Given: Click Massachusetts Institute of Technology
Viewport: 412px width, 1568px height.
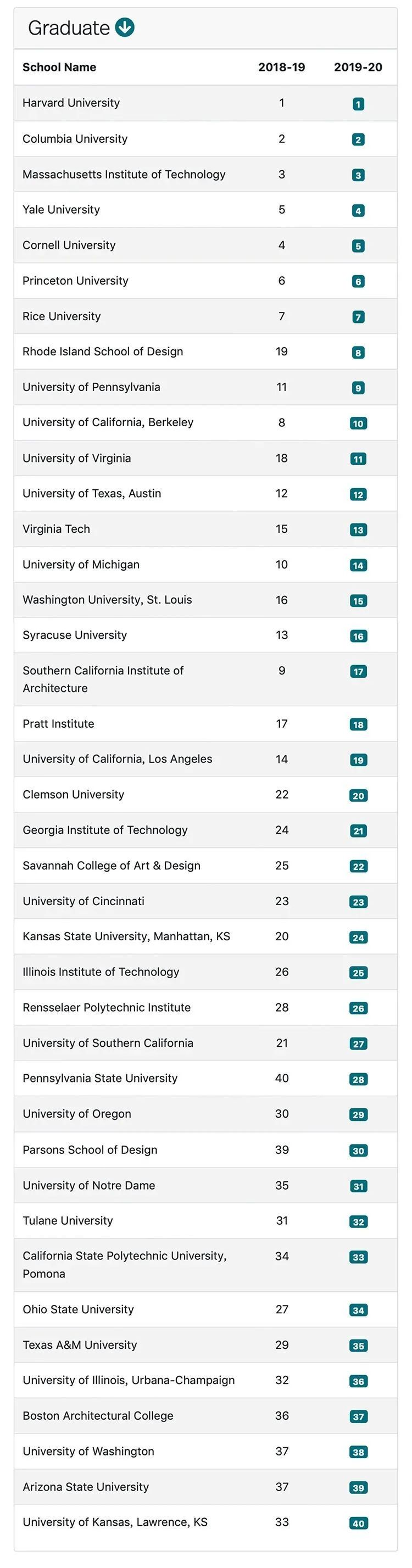Looking at the screenshot, I should tap(124, 174).
